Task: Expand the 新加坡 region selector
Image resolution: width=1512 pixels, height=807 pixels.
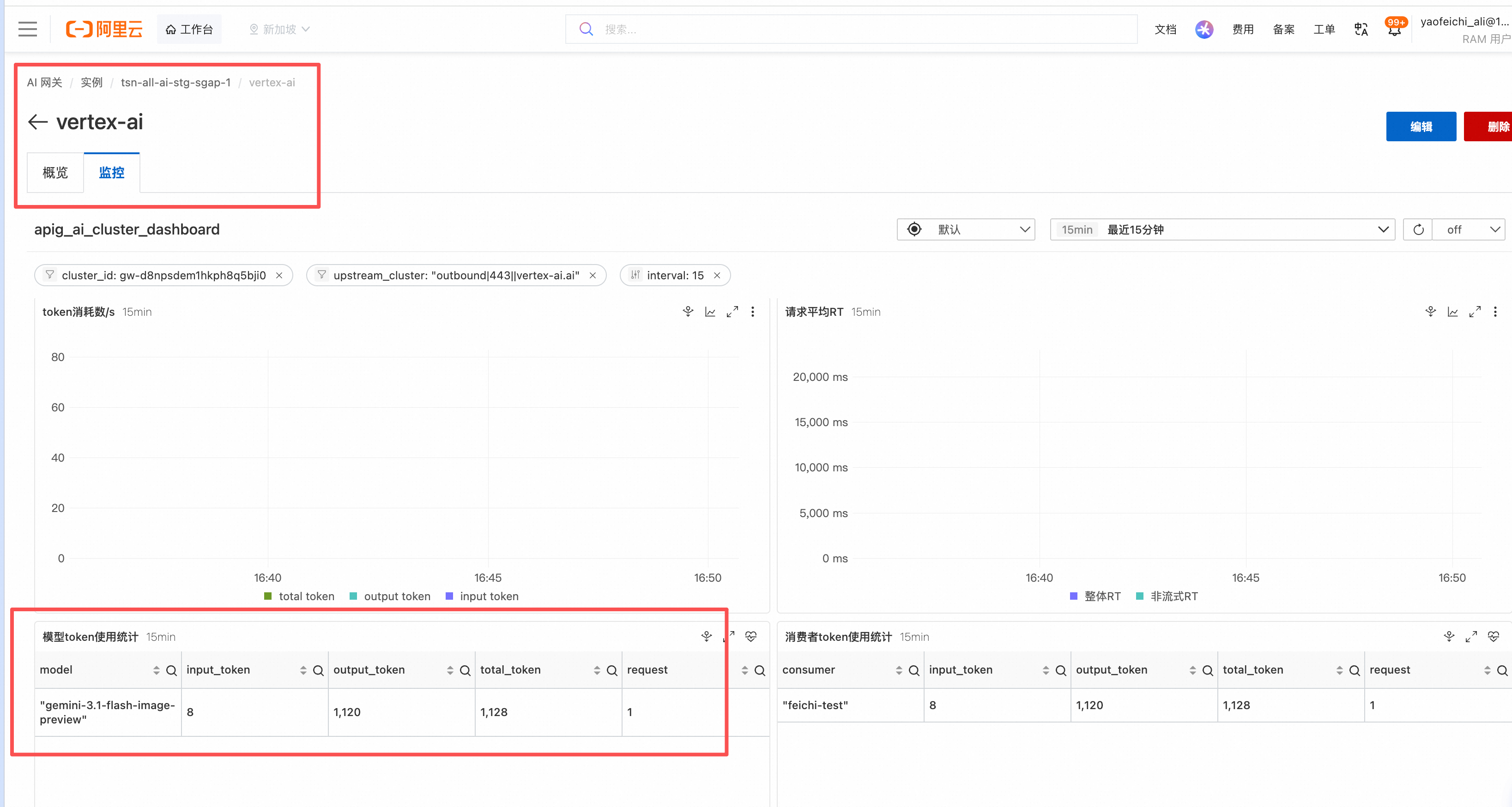Action: (279, 29)
